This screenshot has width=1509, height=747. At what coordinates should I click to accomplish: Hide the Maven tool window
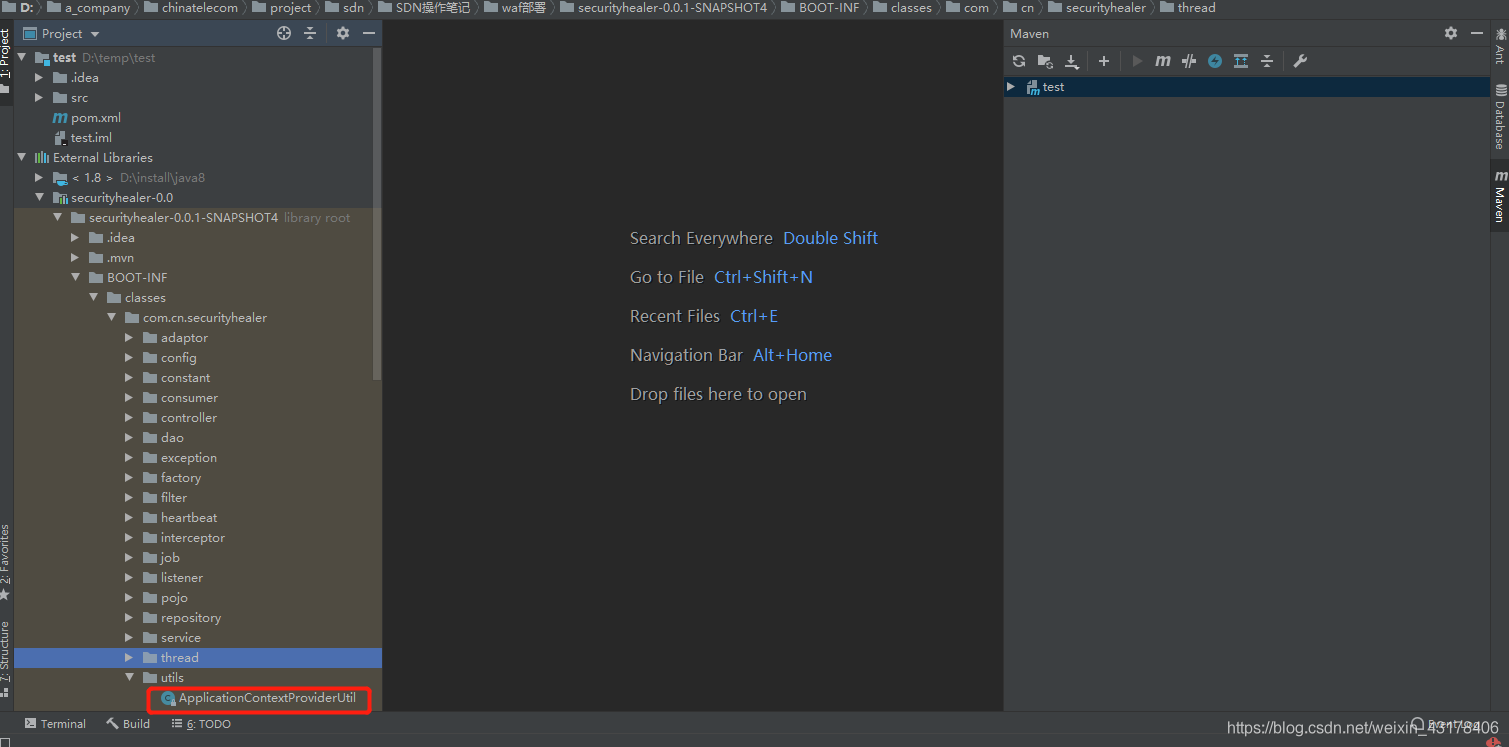(1477, 33)
